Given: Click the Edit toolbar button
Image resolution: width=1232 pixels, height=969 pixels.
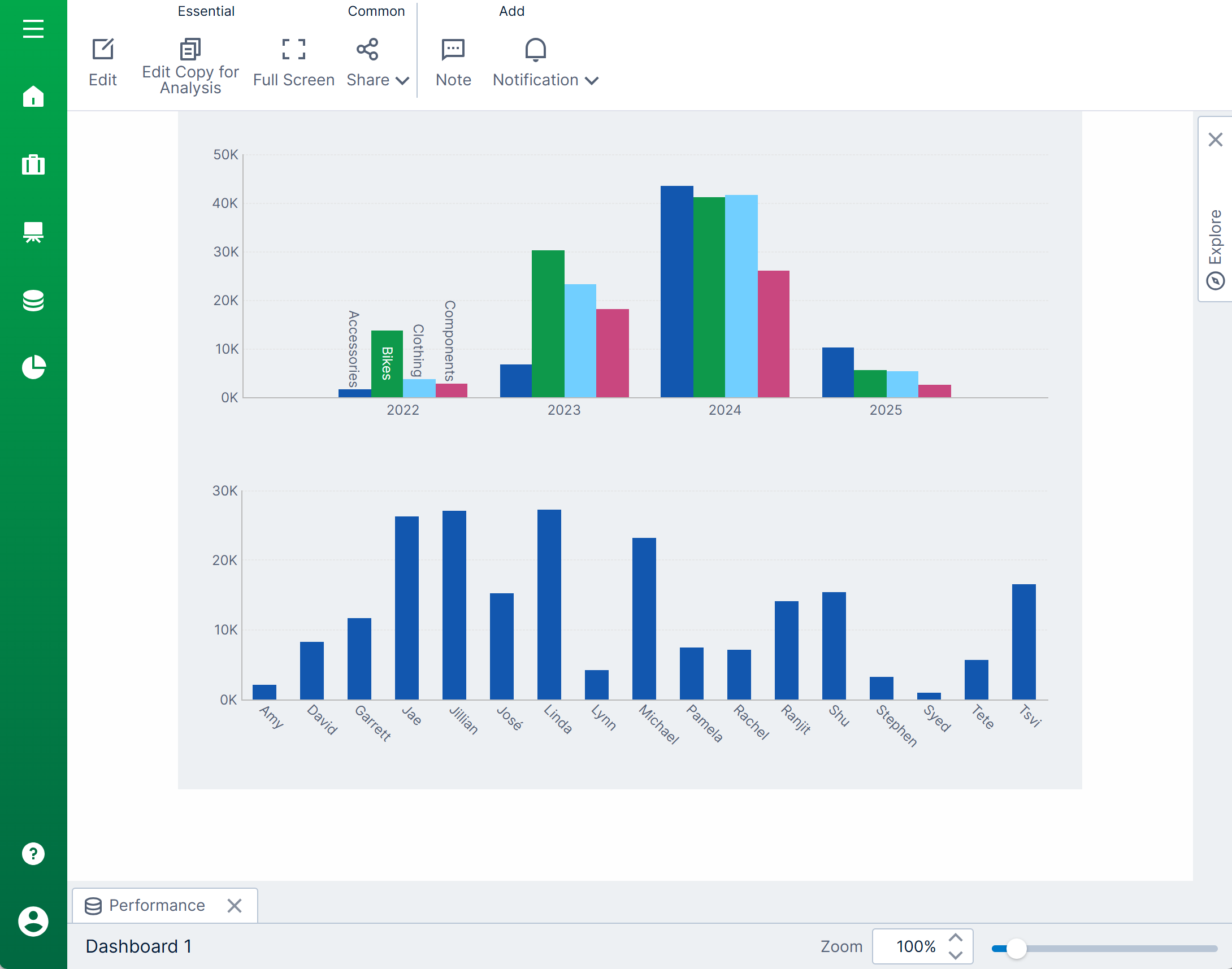Looking at the screenshot, I should (103, 62).
